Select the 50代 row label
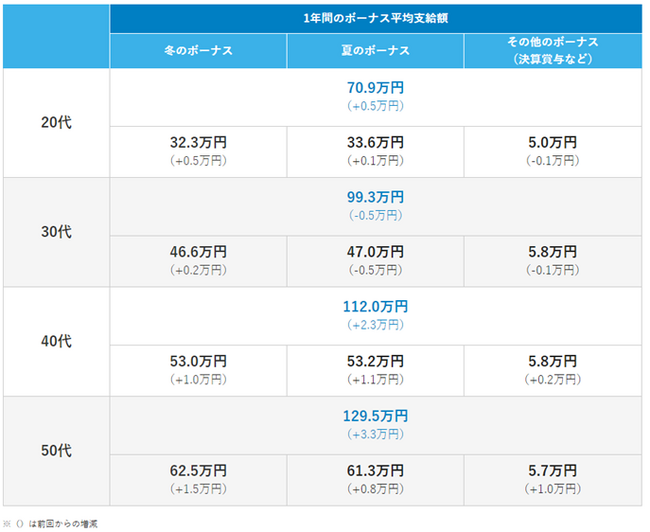The height and width of the screenshot is (532, 650). [x=56, y=450]
